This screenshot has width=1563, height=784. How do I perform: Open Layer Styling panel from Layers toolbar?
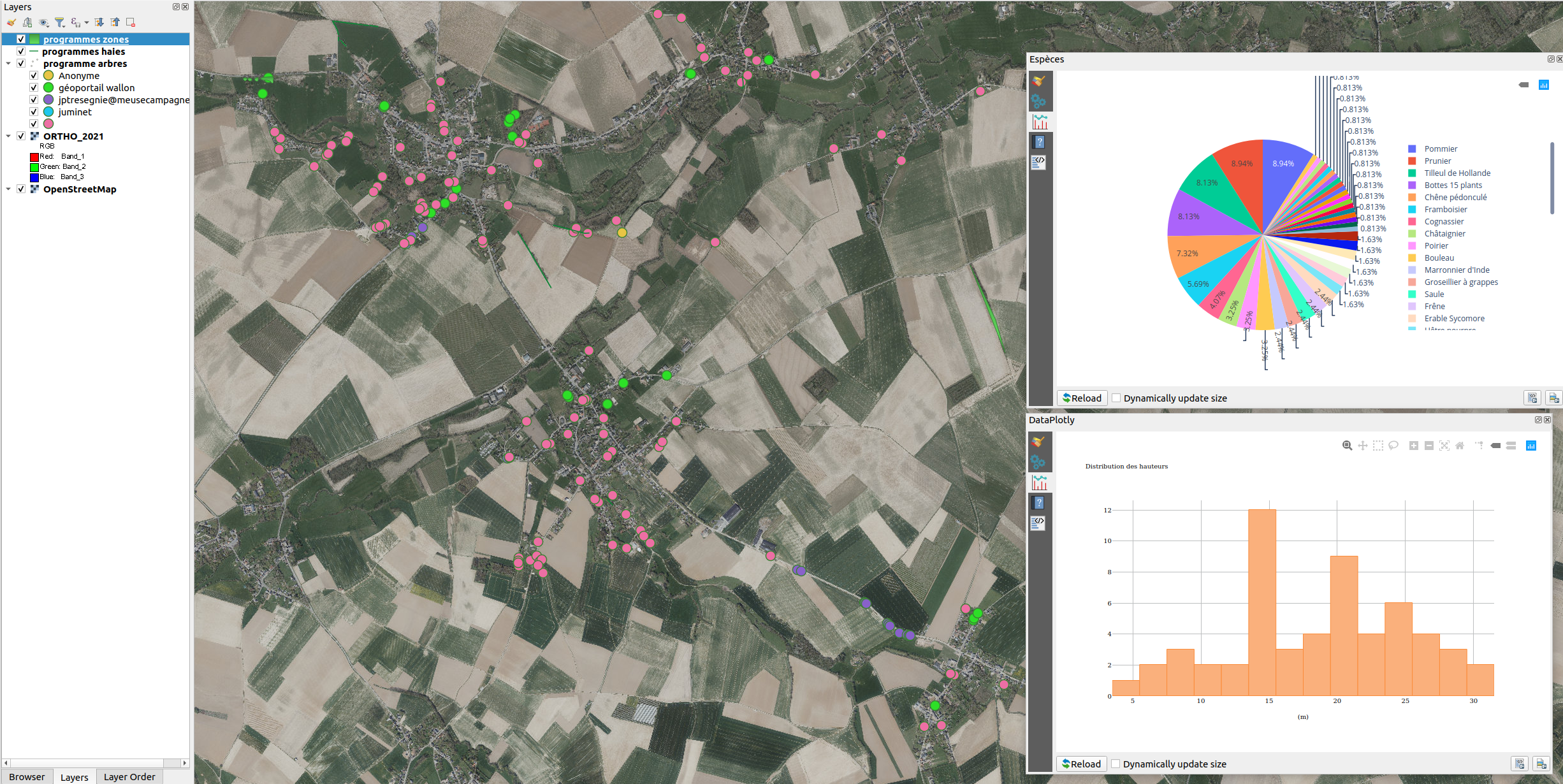click(11, 22)
